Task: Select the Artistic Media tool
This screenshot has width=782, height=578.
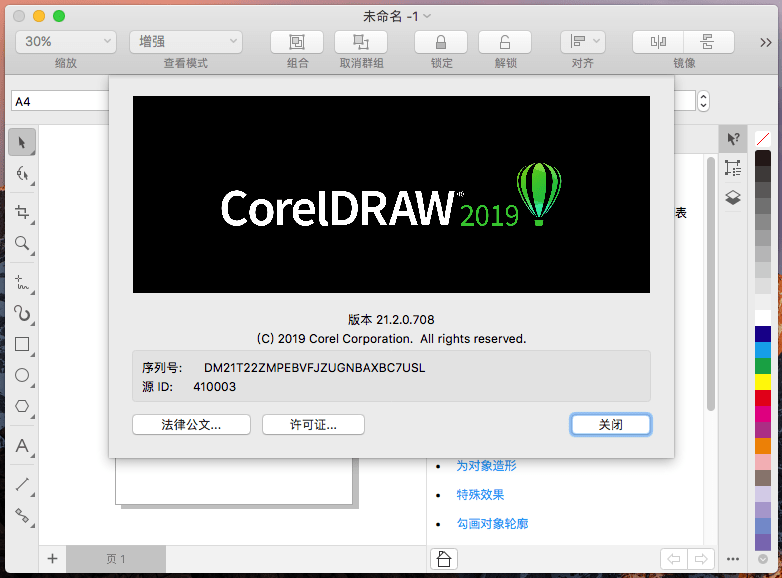Action: click(21, 313)
